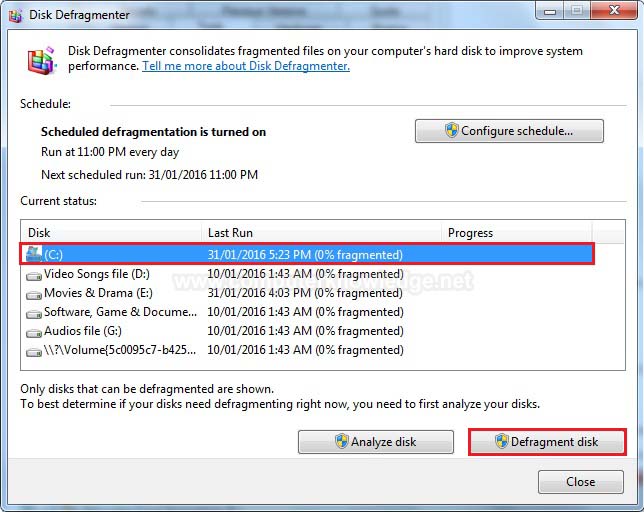This screenshot has width=644, height=512.
Task: Click the Audios file (G:) drive icon
Action: pos(34,333)
